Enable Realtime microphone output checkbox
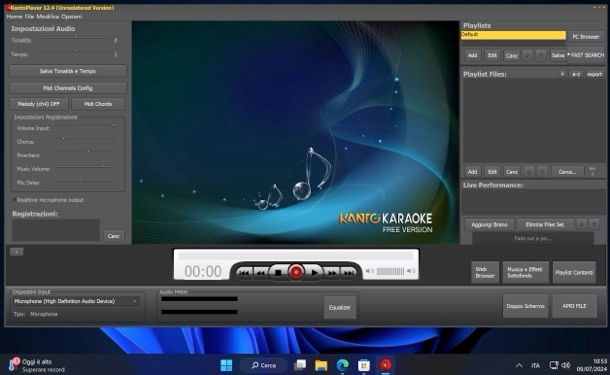The image size is (610, 375). click(x=14, y=200)
